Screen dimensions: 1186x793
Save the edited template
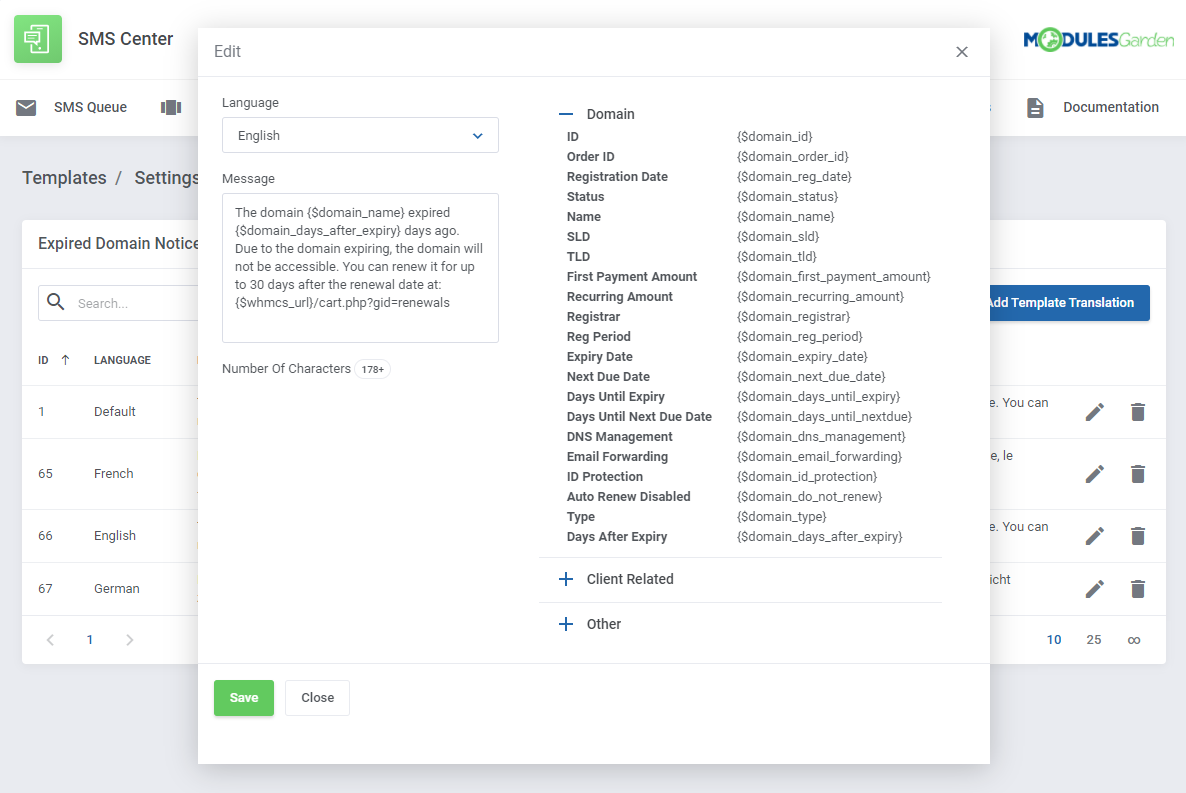tap(243, 698)
